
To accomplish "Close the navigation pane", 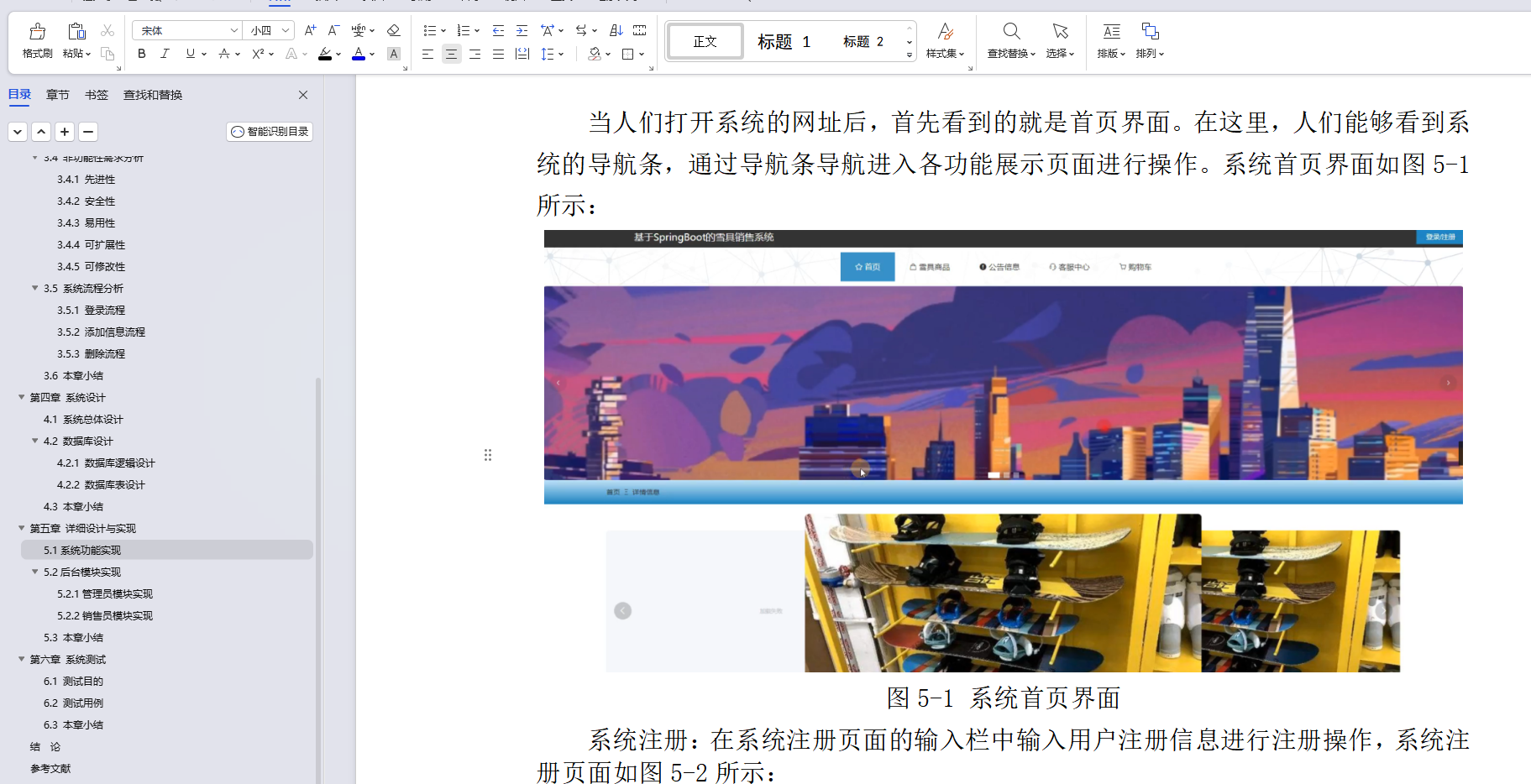I will click(x=303, y=95).
